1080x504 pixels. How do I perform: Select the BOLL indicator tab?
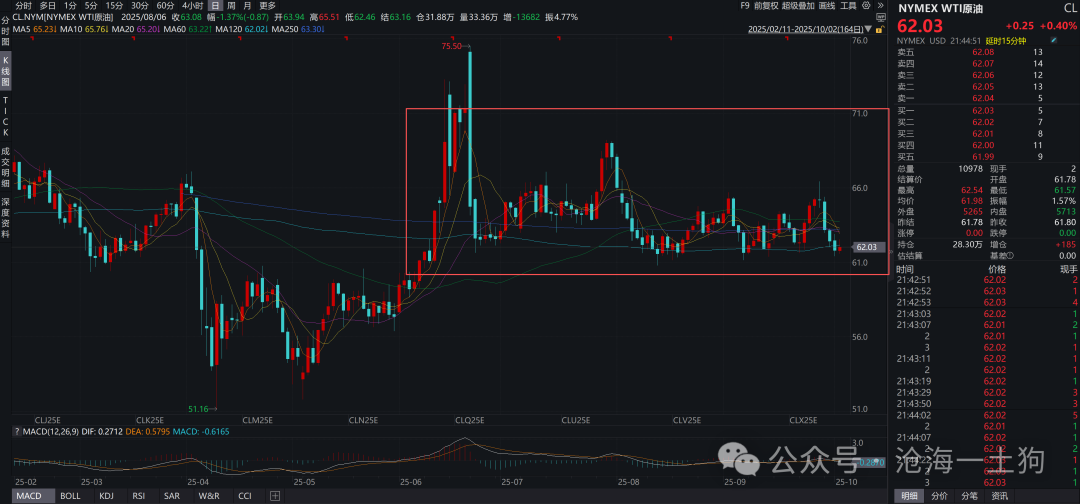coord(70,496)
